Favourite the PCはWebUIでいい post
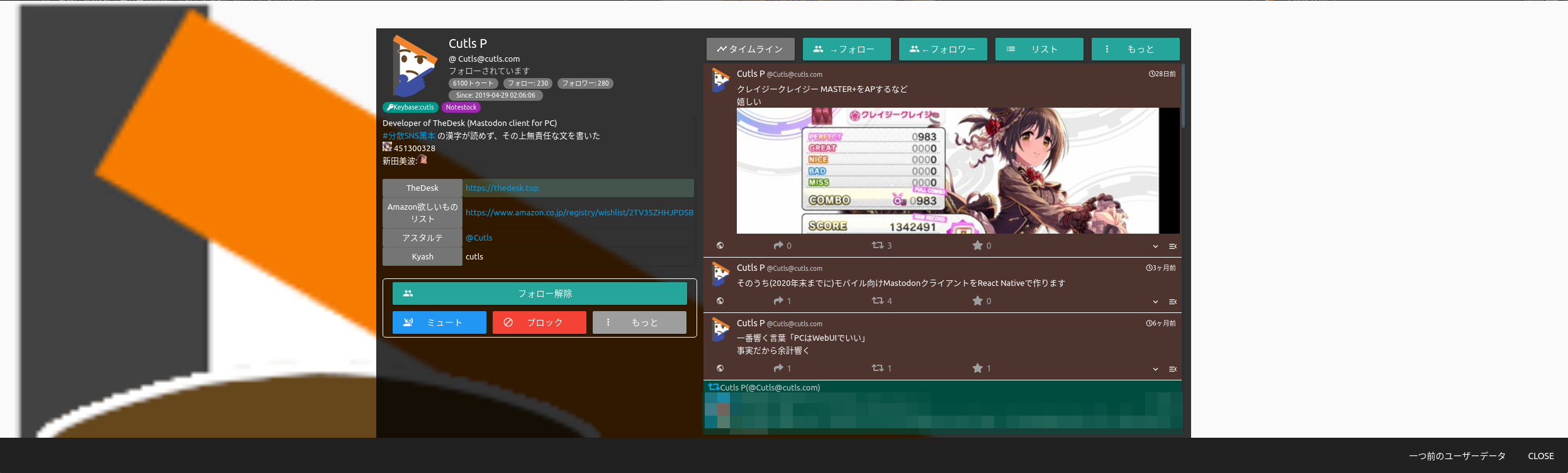The width and height of the screenshot is (1568, 473). pos(978,368)
